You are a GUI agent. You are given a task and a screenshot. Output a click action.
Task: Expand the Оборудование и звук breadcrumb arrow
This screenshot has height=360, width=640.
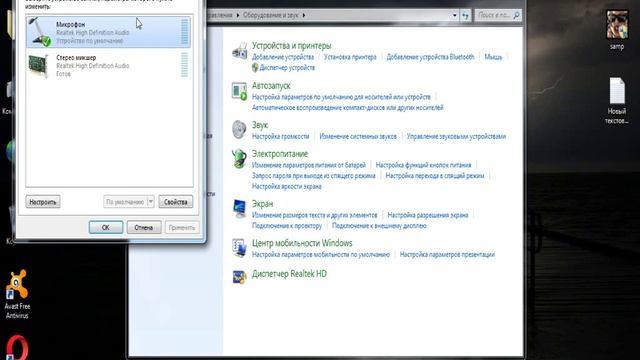pos(304,15)
